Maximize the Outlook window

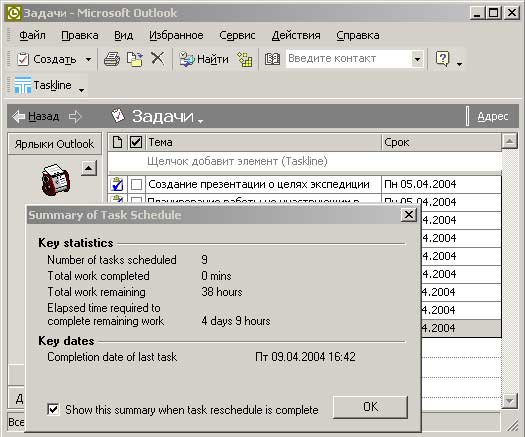[494, 13]
